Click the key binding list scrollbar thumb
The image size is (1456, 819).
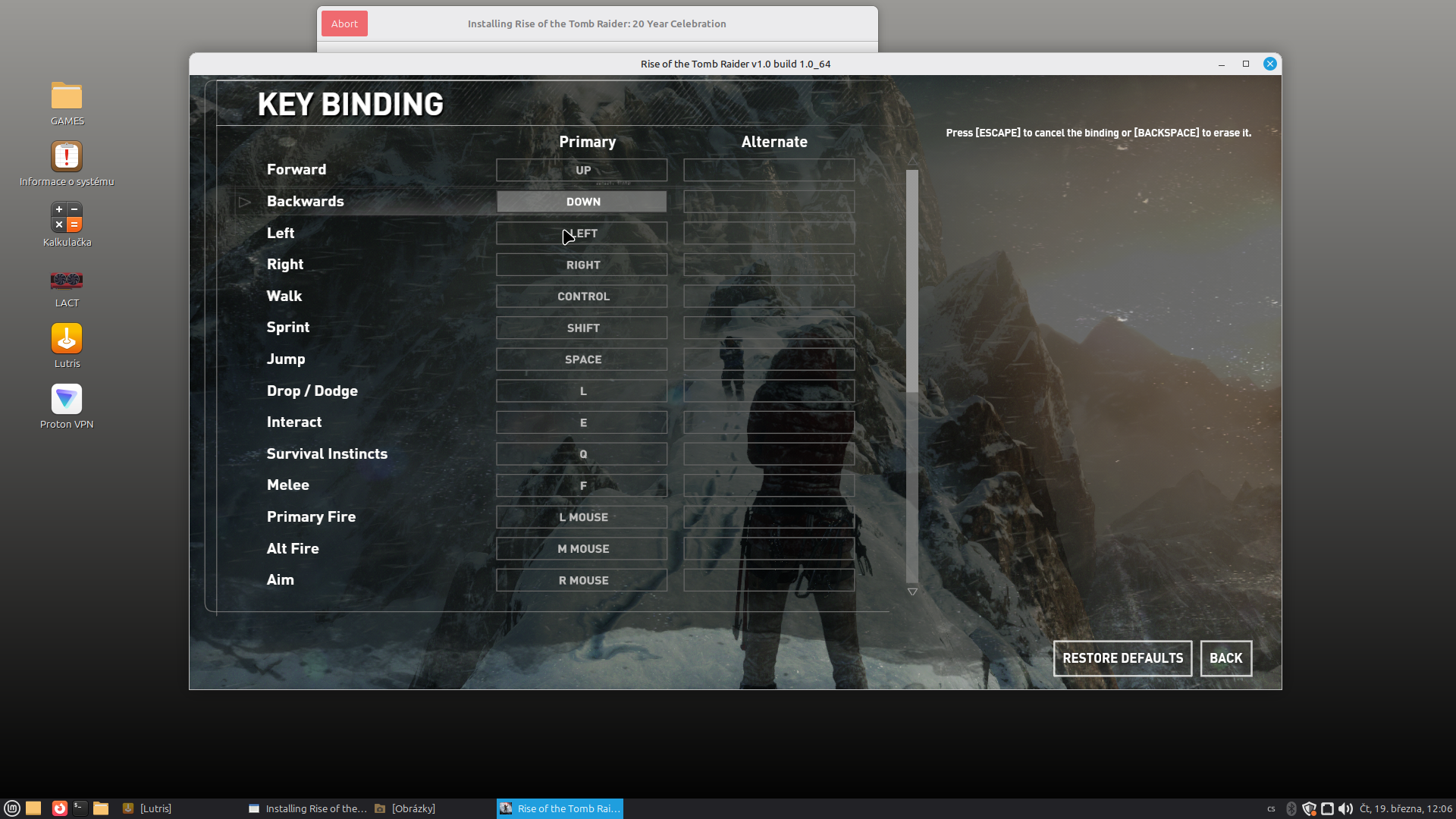tap(912, 281)
